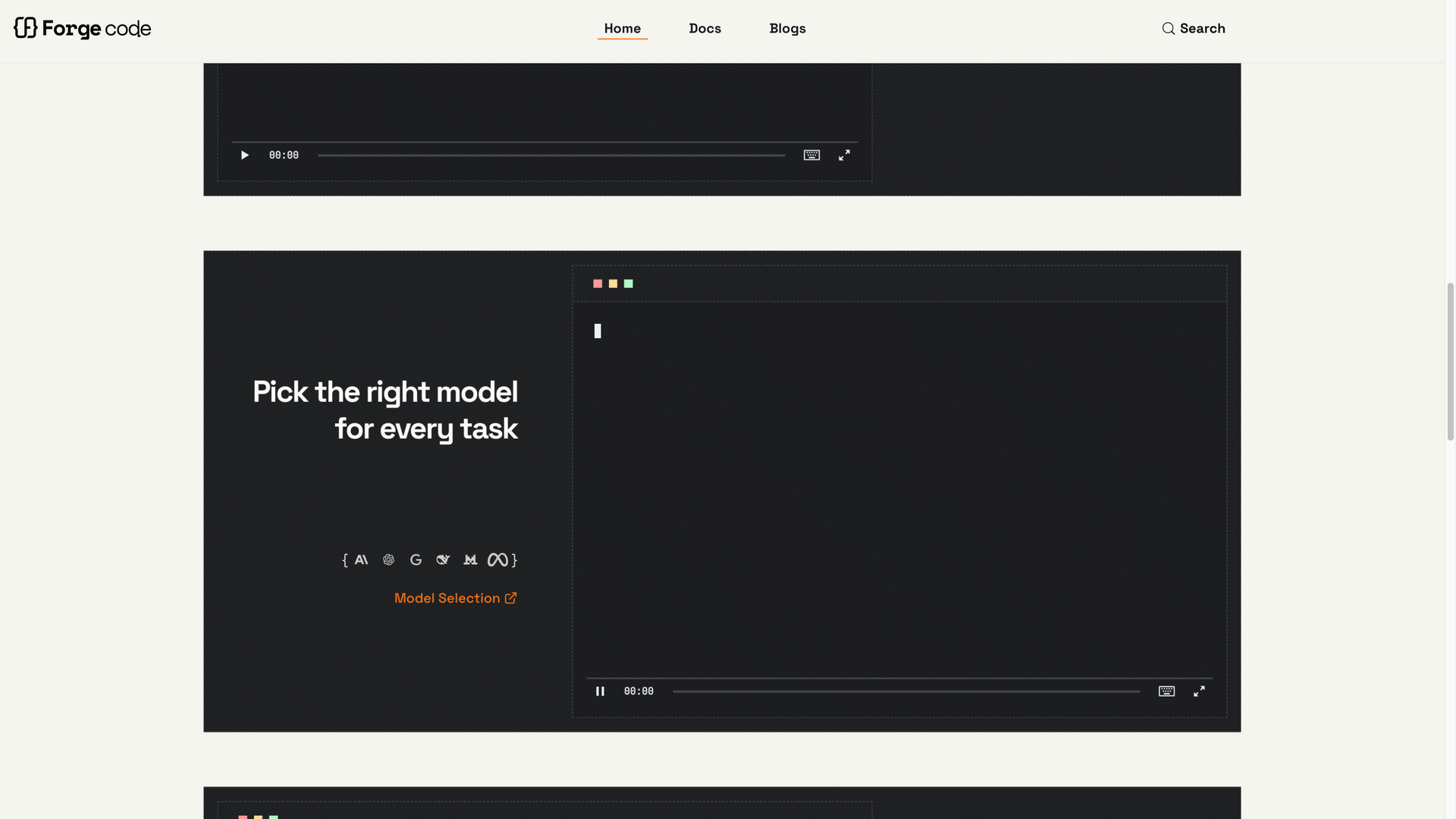Viewport: 1456px width, 819px height.
Task: Click the yellow terminal window dot
Action: [x=613, y=284]
